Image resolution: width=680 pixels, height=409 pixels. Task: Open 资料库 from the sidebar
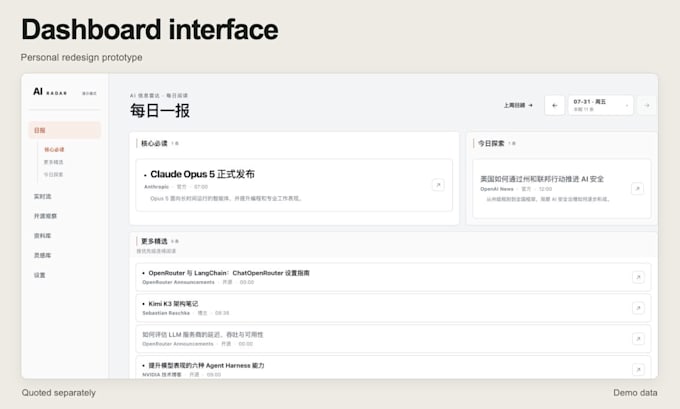pos(42,236)
